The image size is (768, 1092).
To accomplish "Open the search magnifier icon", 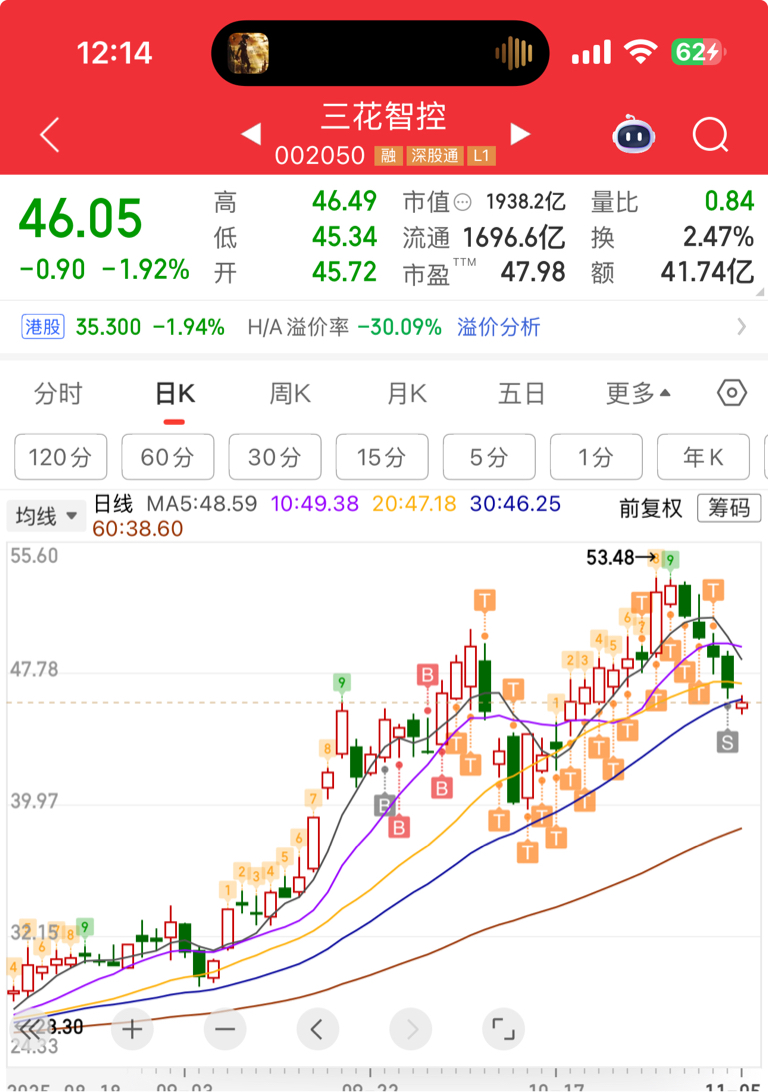I will click(x=710, y=134).
